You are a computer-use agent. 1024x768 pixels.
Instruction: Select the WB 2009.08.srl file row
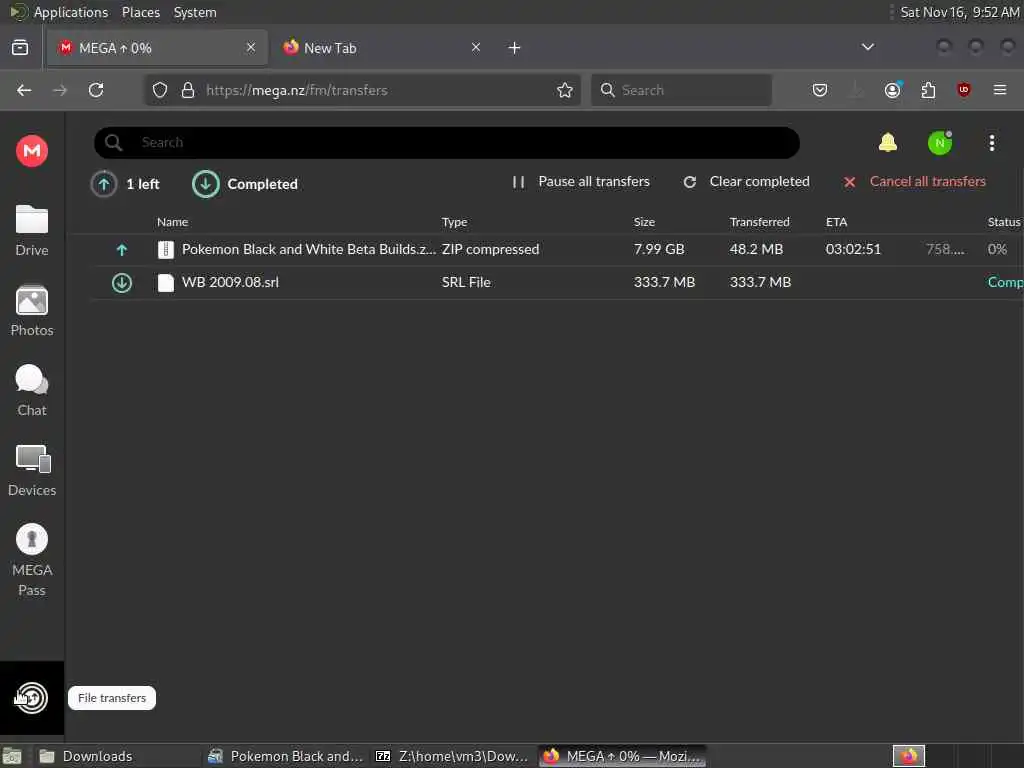coord(556,282)
